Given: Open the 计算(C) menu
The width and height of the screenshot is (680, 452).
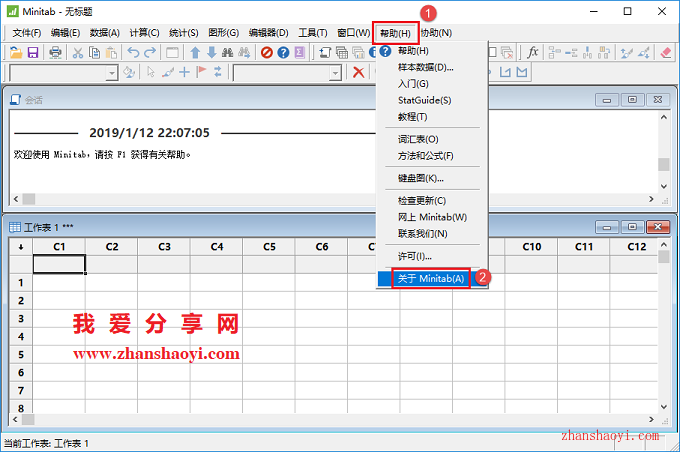Looking at the screenshot, I should click(x=144, y=33).
